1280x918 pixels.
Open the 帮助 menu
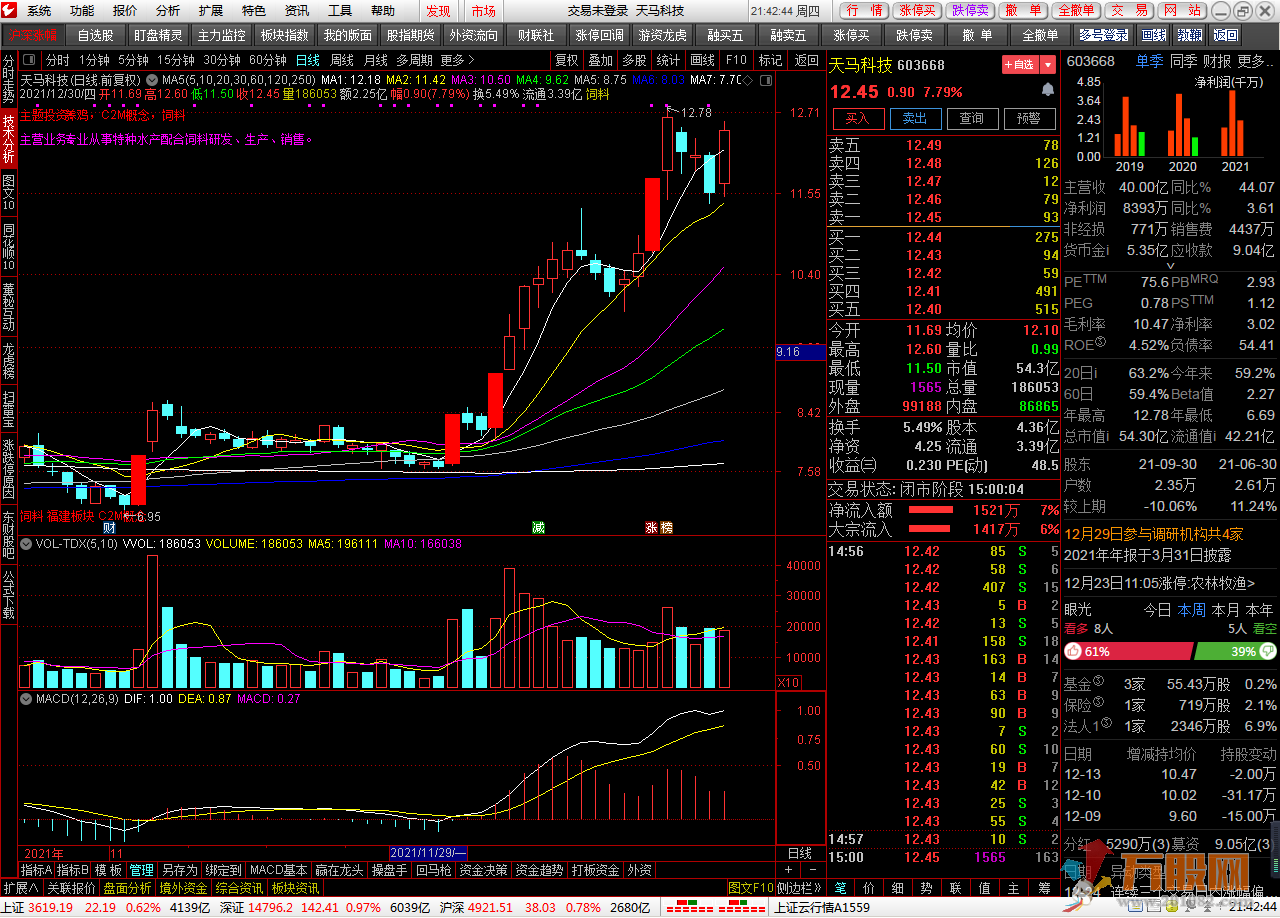(383, 10)
